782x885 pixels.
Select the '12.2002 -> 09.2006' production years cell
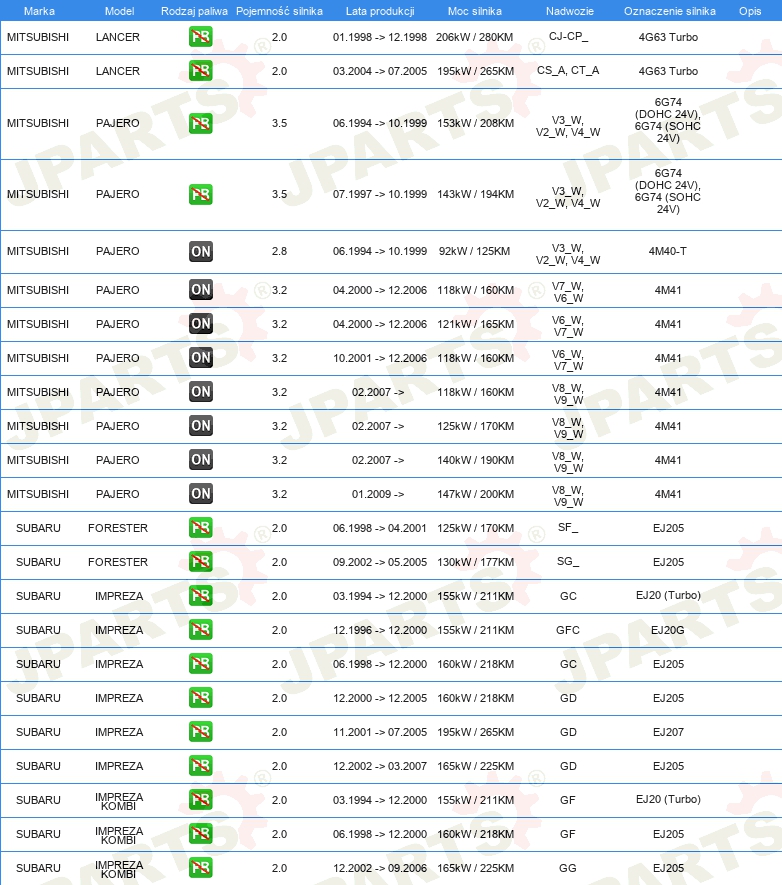(380, 868)
